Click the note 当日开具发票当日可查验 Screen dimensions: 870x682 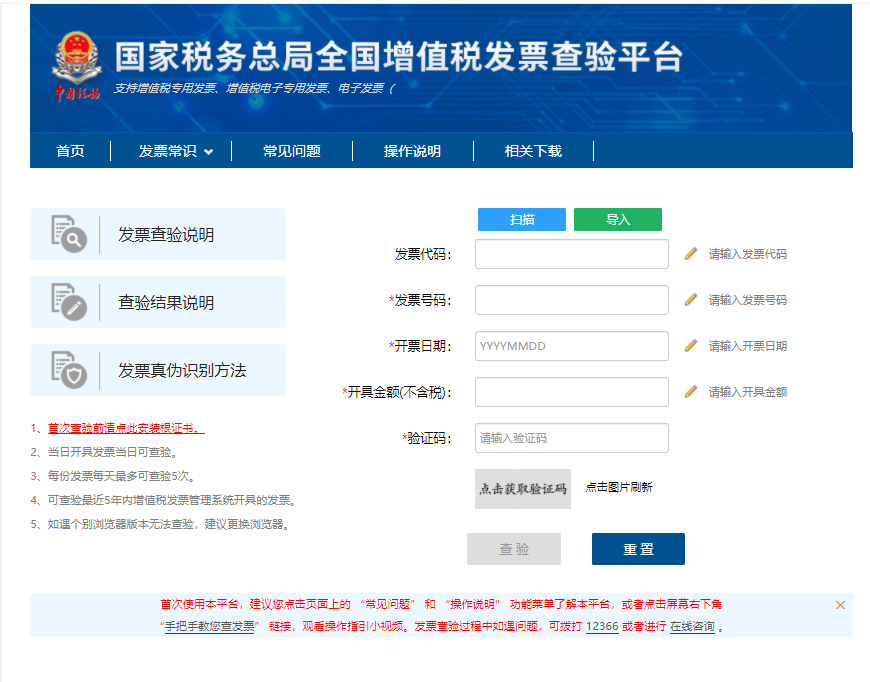(104, 452)
